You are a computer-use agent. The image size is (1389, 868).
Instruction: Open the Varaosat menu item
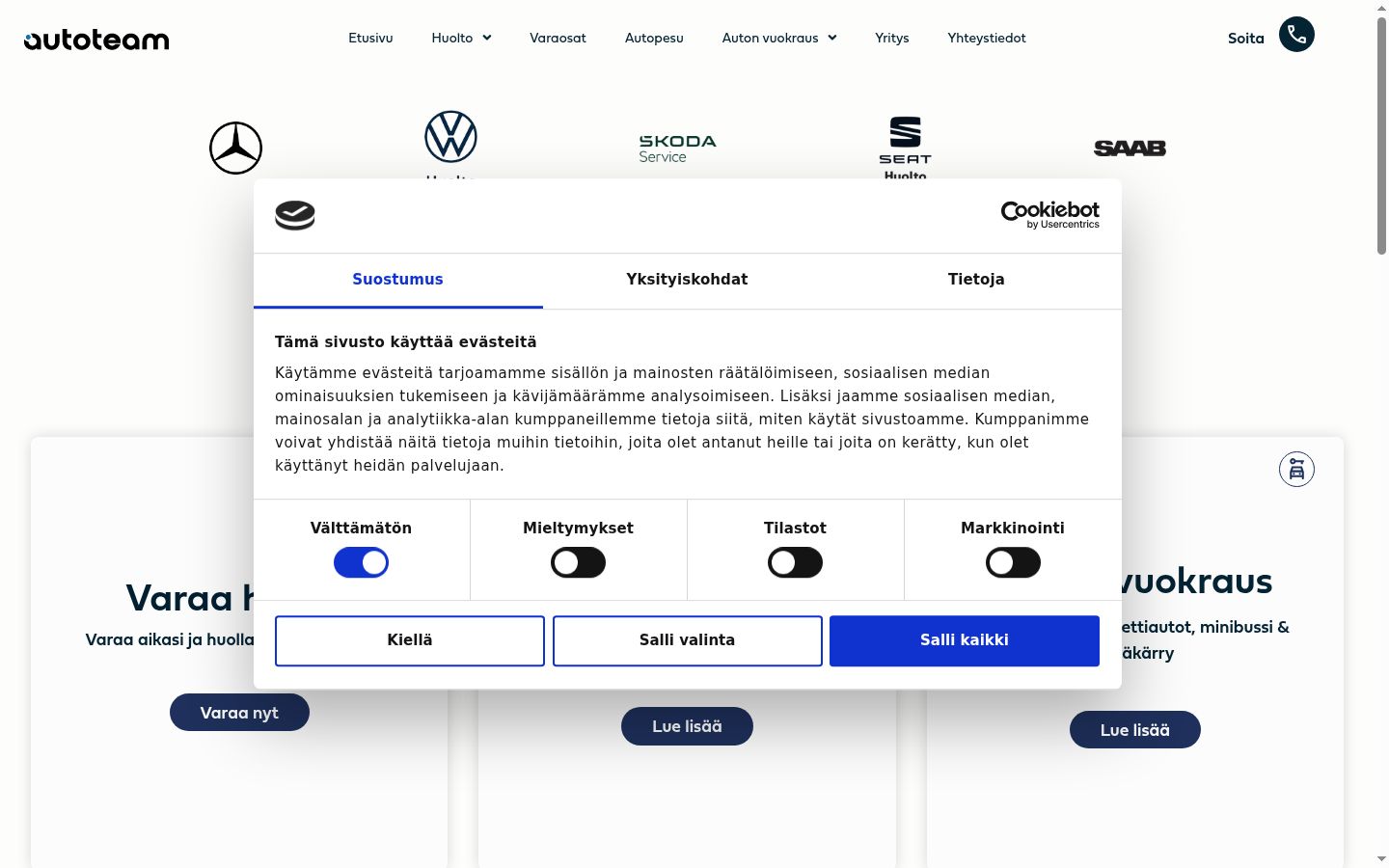[558, 38]
